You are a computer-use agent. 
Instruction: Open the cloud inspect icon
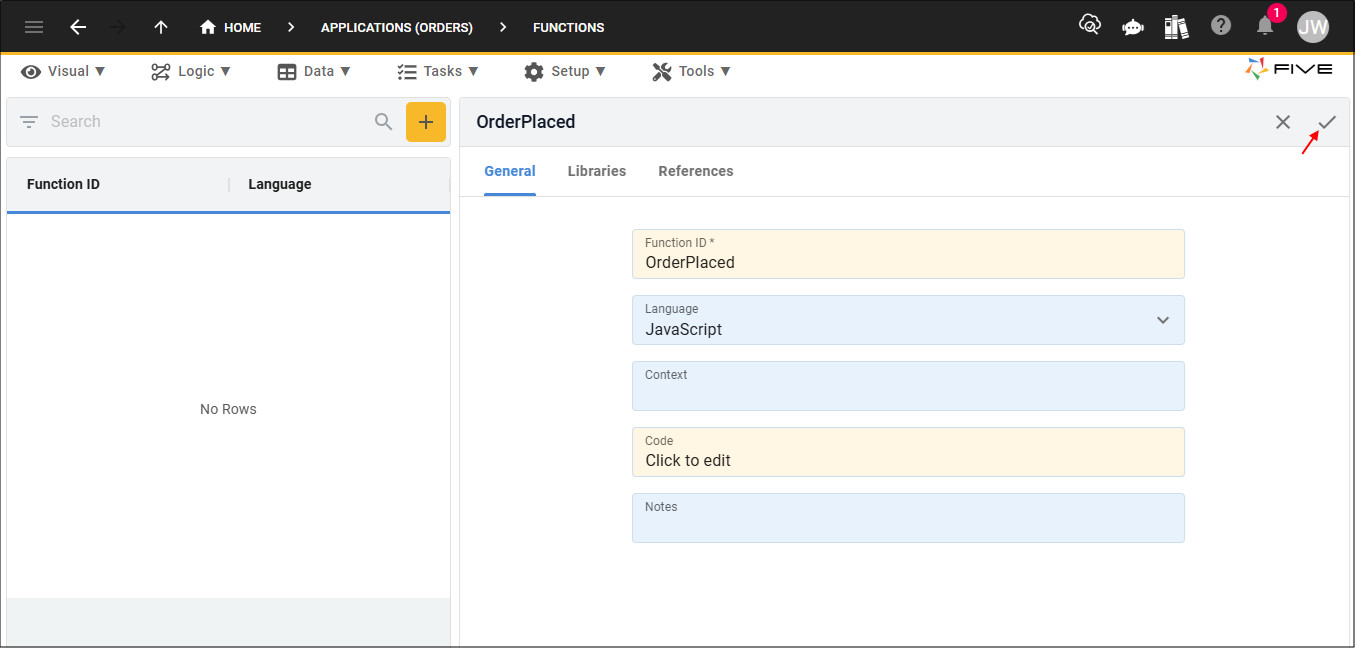(x=1090, y=26)
